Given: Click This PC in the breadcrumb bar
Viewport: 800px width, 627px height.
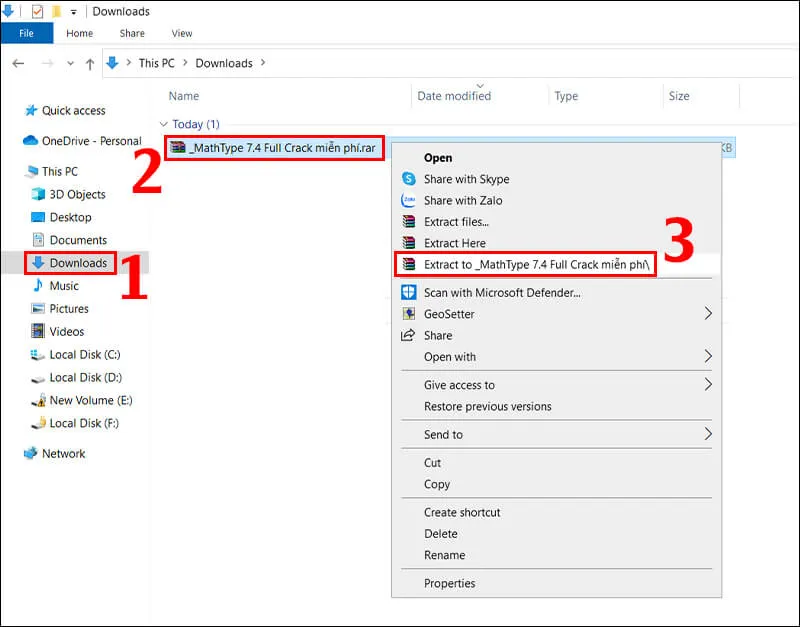Looking at the screenshot, I should click(157, 63).
